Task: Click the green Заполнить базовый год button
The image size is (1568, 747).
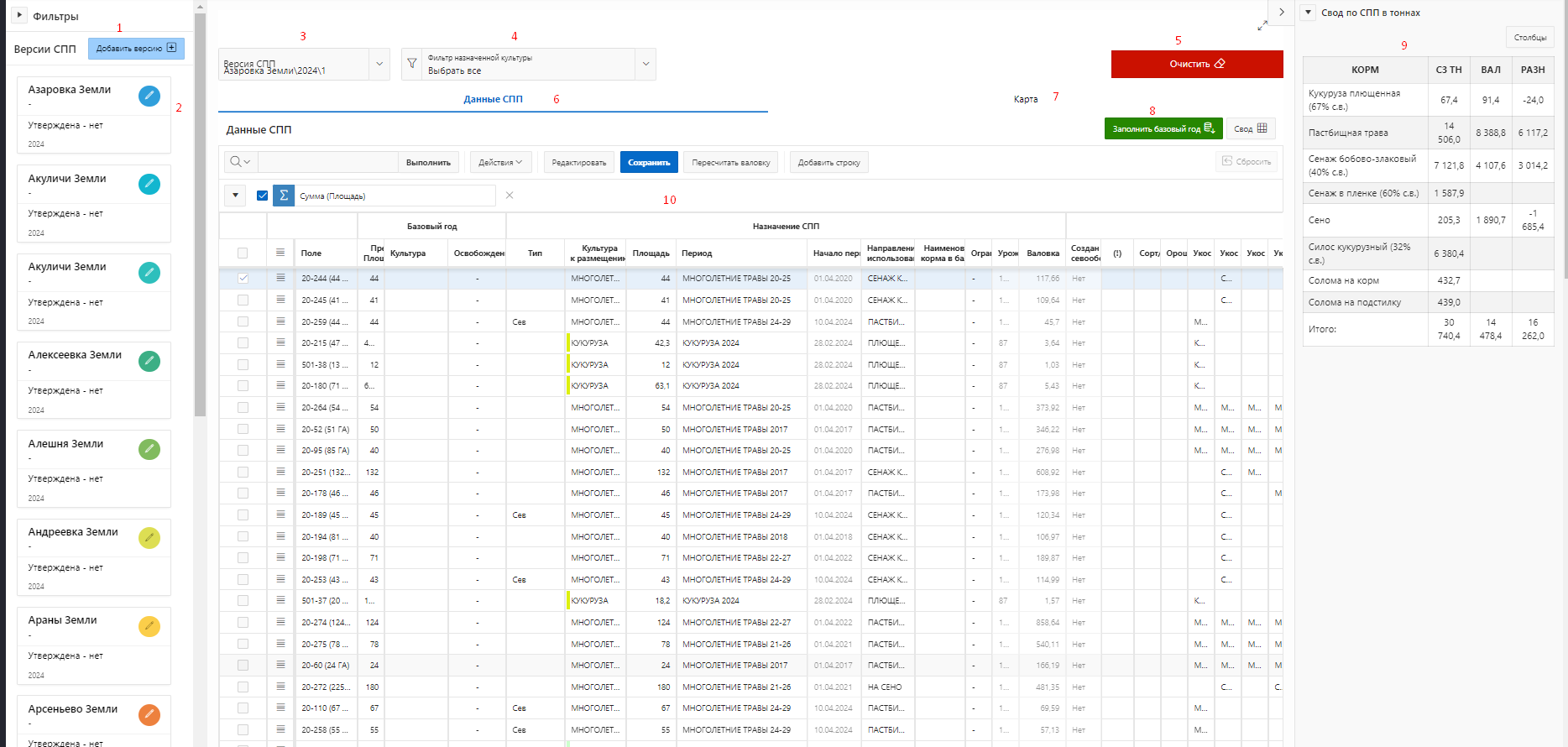Action: pos(1163,128)
